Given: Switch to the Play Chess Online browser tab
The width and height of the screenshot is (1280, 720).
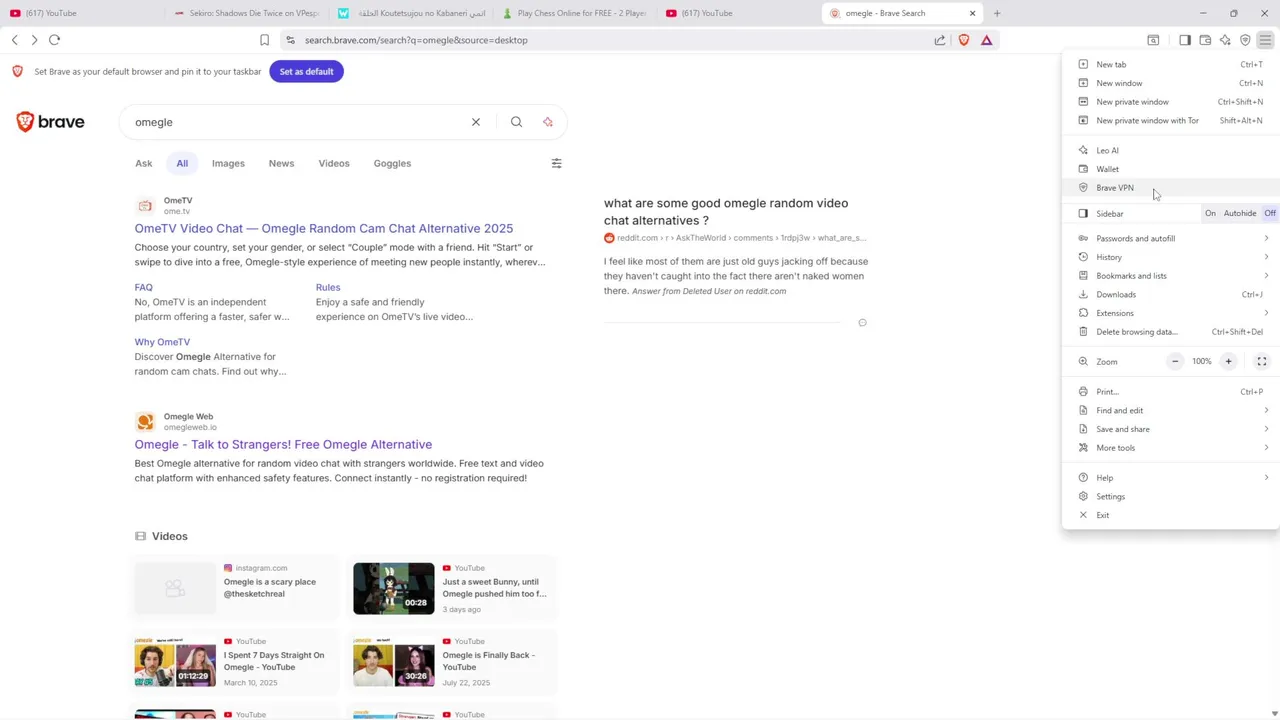Looking at the screenshot, I should click(x=575, y=13).
